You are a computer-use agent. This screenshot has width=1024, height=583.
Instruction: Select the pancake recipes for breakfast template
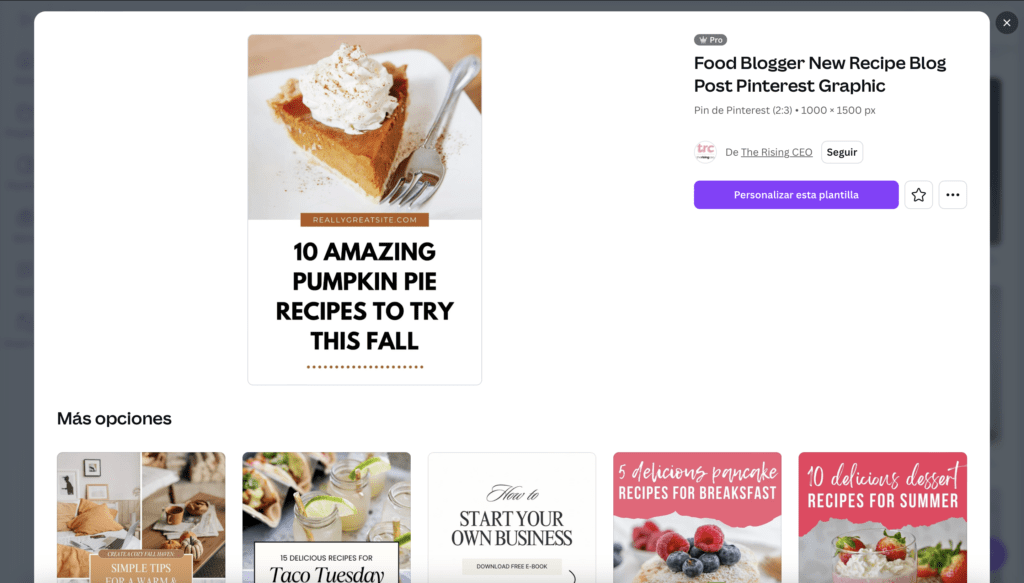(x=697, y=517)
